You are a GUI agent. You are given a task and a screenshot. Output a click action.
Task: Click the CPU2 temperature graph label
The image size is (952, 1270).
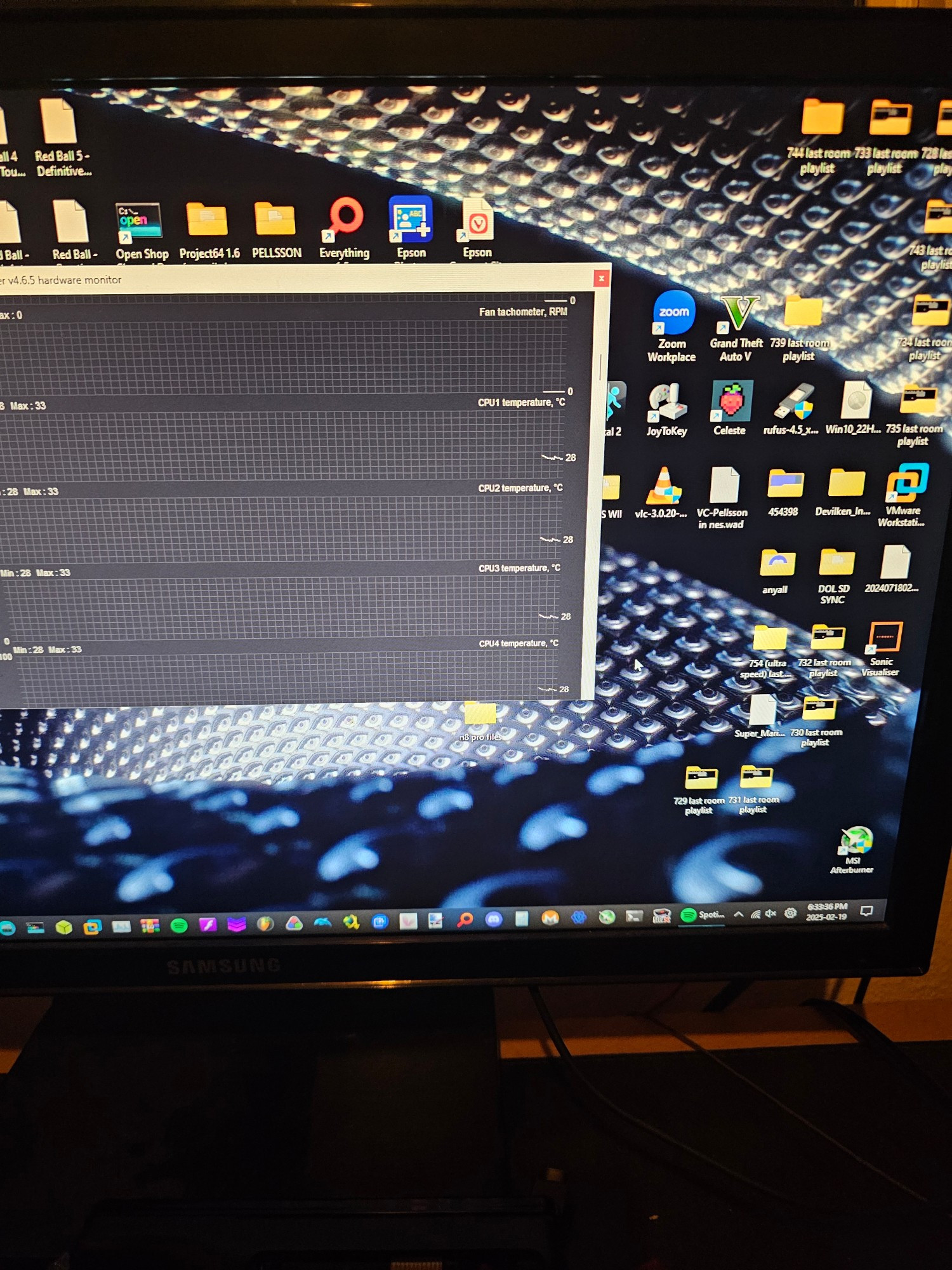(520, 488)
